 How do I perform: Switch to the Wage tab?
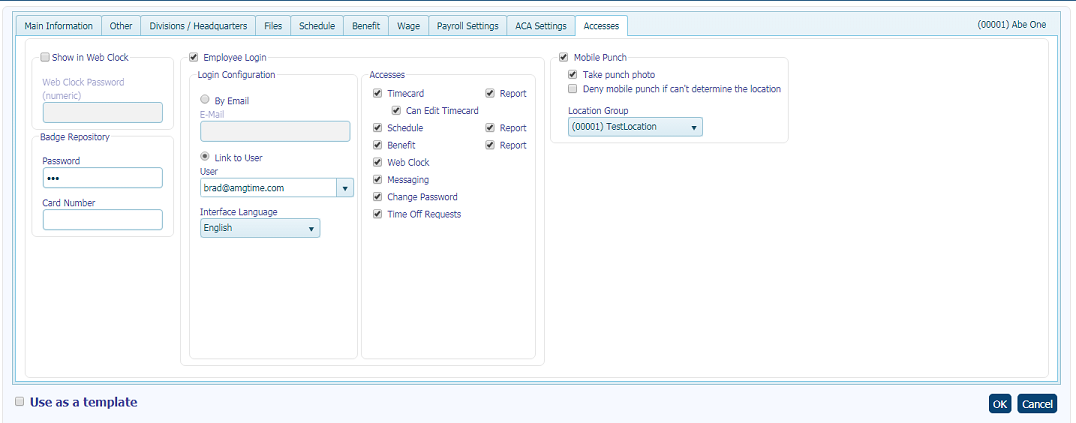[409, 25]
